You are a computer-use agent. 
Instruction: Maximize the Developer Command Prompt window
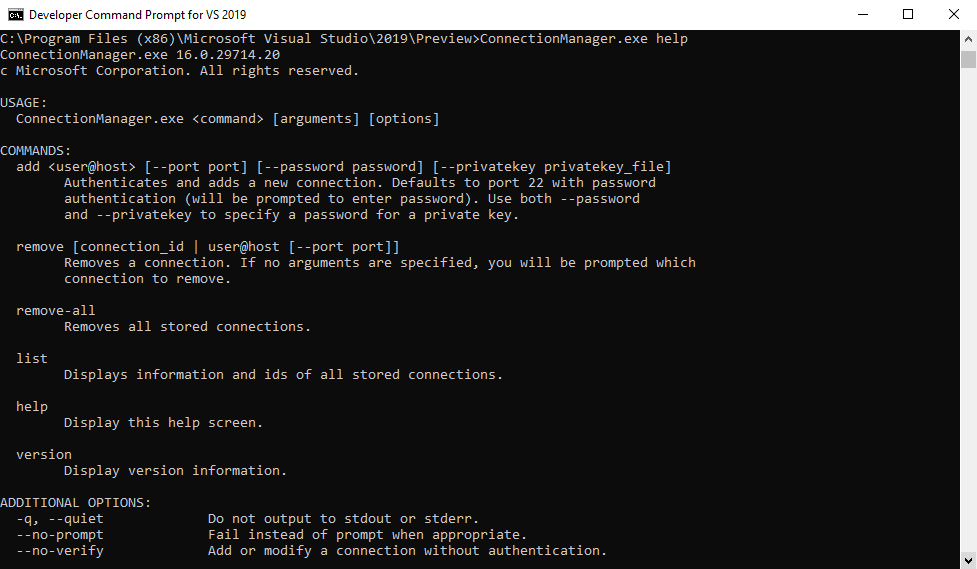(x=908, y=15)
